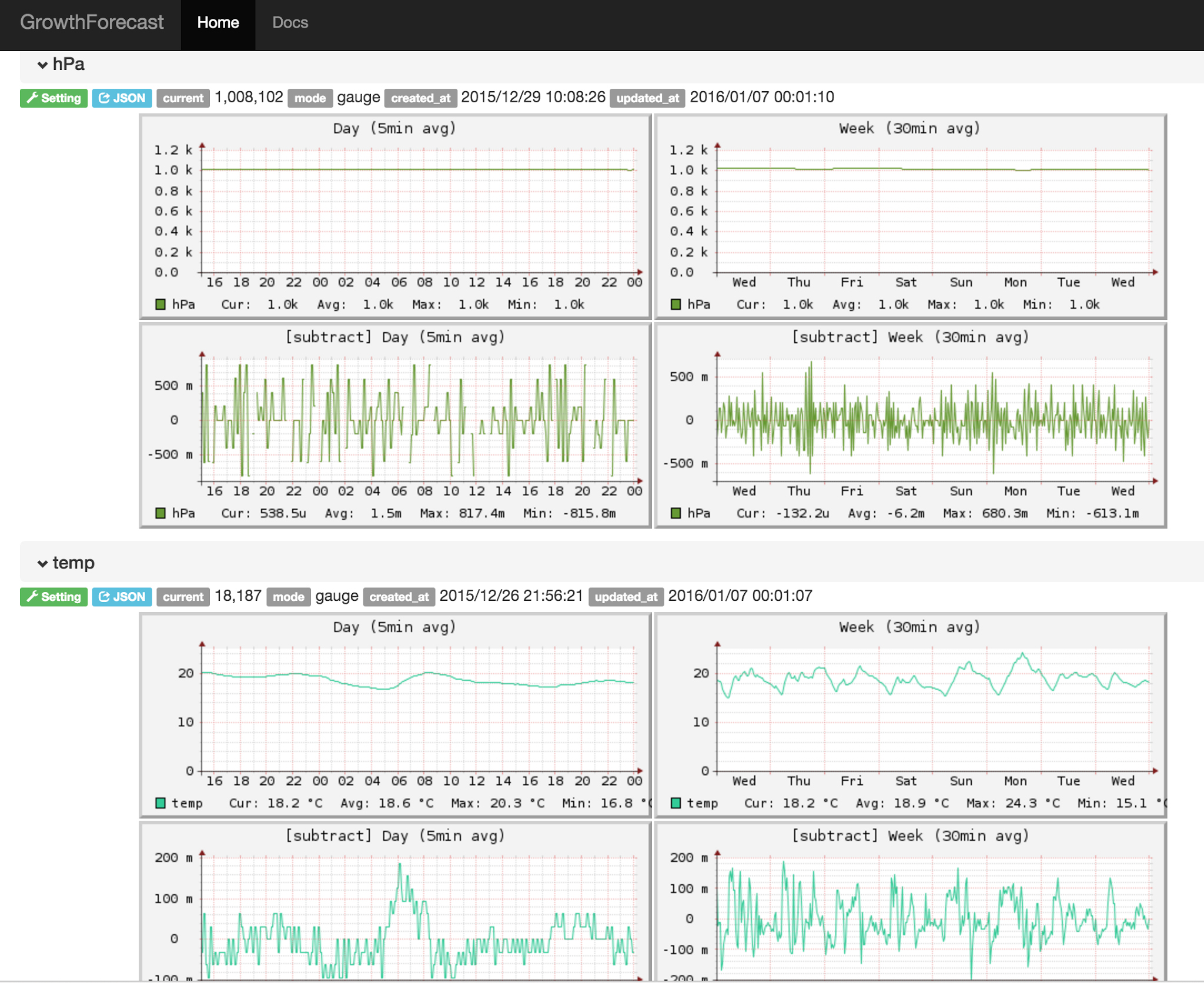
Task: Collapse the hPa section chevron
Action: pos(42,65)
